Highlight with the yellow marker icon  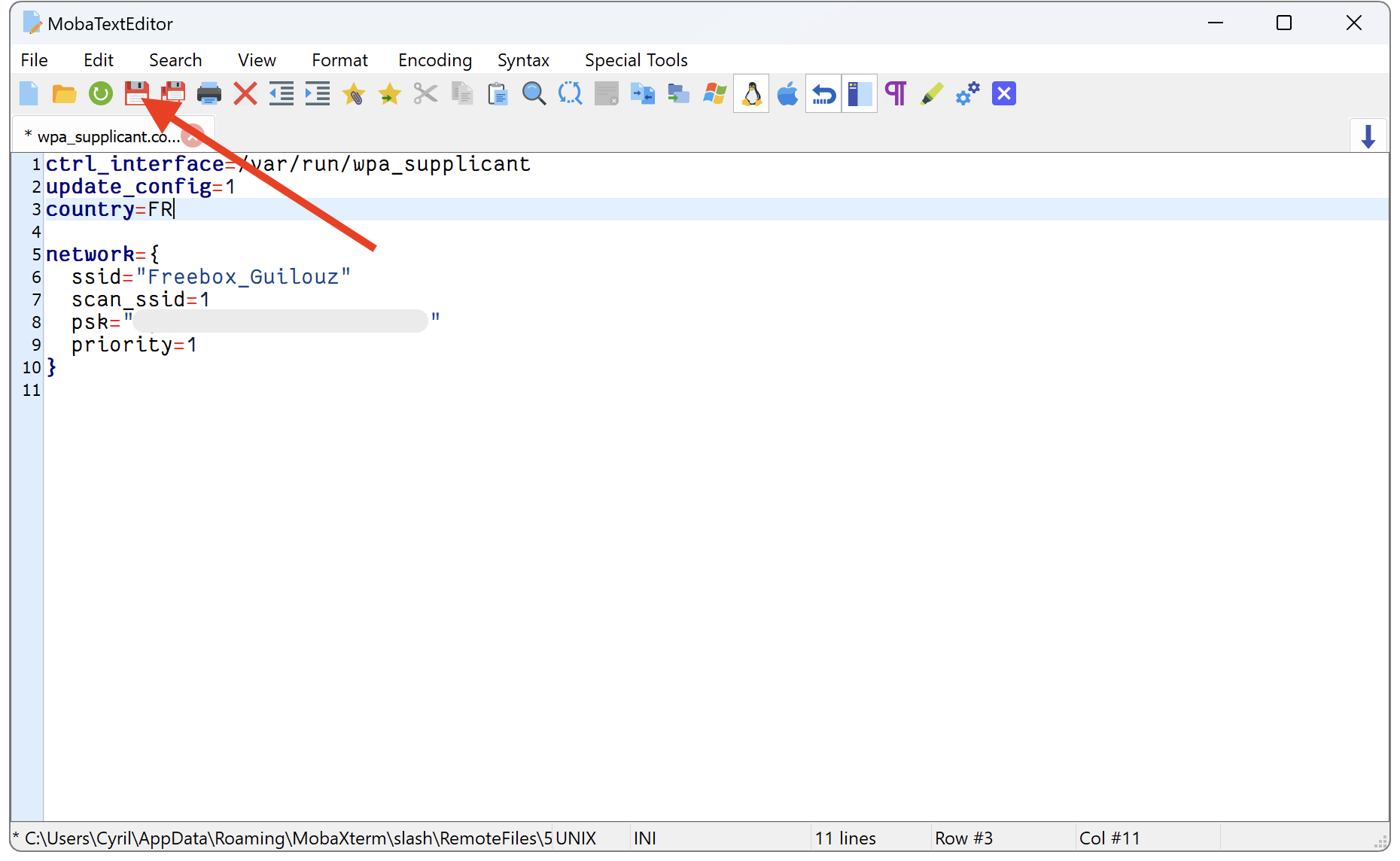931,94
